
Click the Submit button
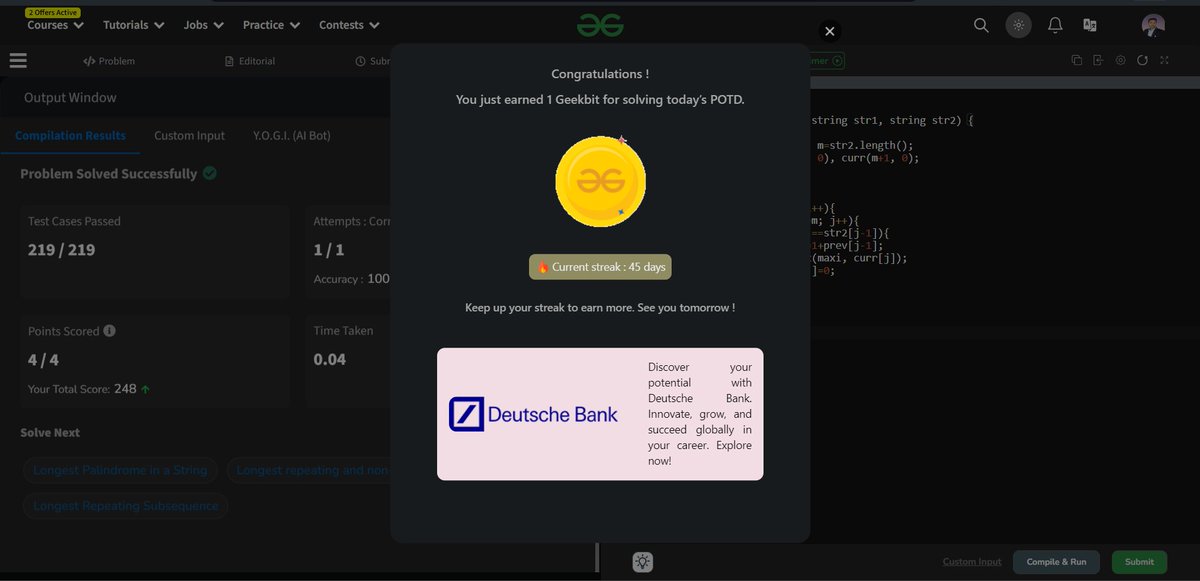pos(1139,562)
